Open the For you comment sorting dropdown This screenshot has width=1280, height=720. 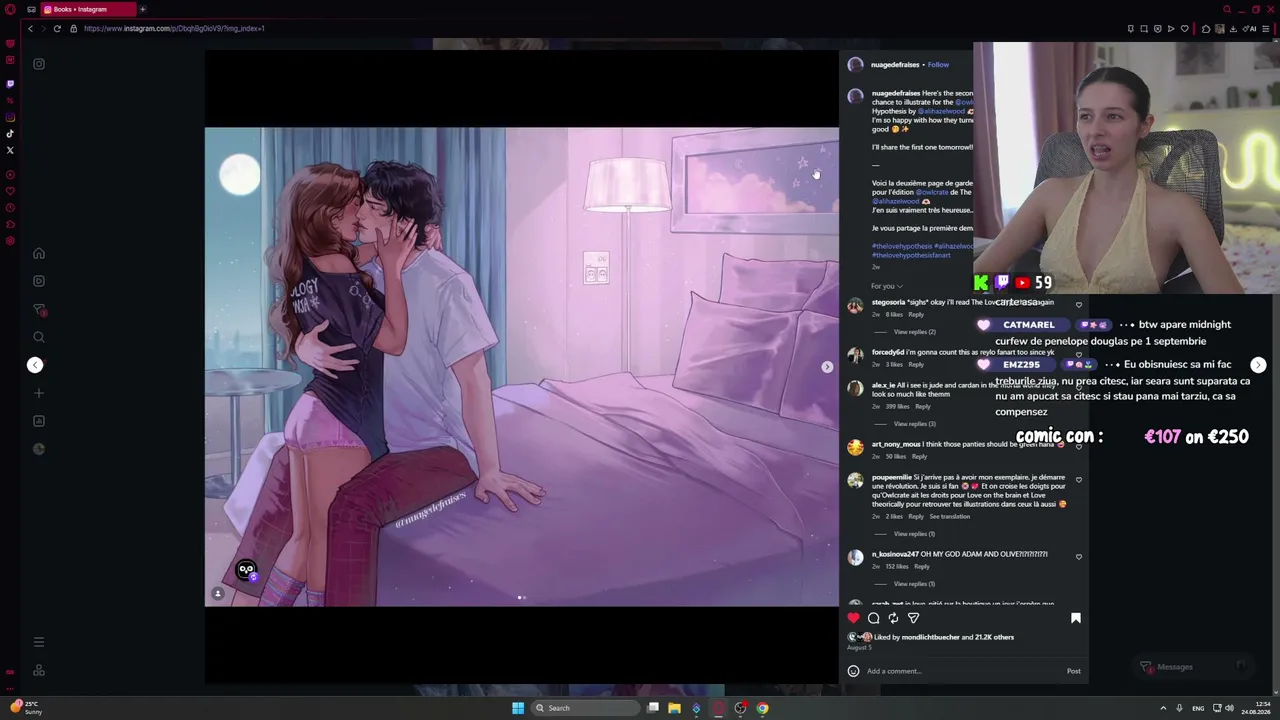[x=886, y=286]
